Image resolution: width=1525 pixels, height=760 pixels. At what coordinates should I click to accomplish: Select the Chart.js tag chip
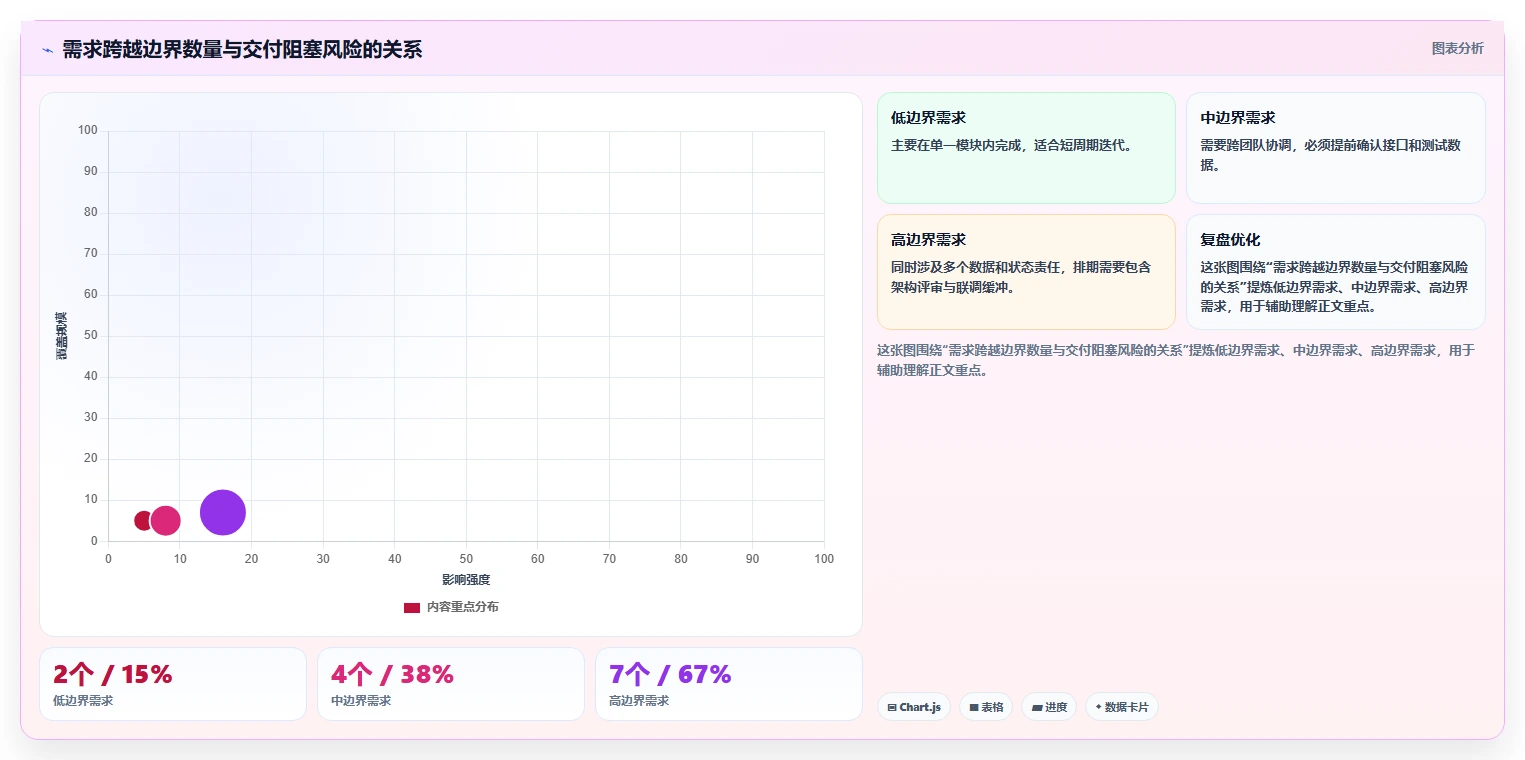pyautogui.click(x=914, y=707)
